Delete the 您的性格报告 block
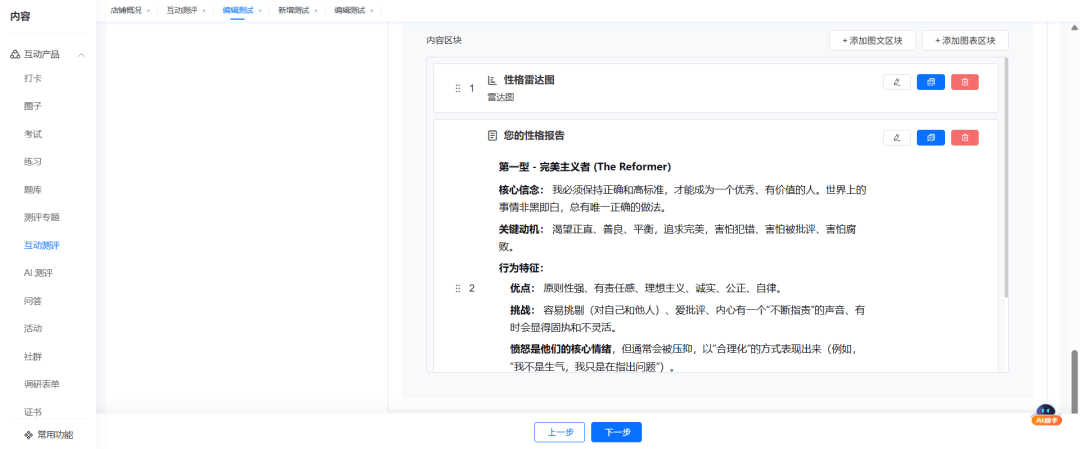The image size is (1080, 449). click(964, 138)
